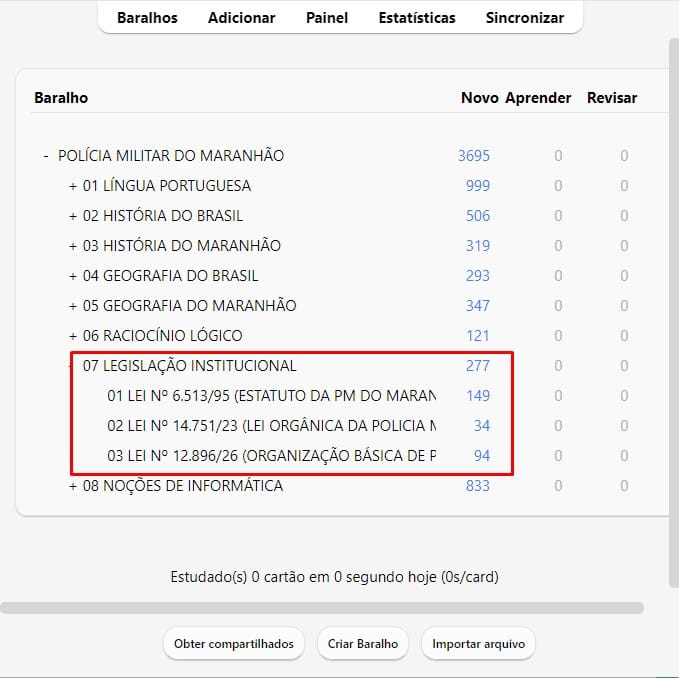The width and height of the screenshot is (679, 678).
Task: Collapse the POLÍCIA MILITAR DO MARANHÃO deck
Action: [46, 155]
